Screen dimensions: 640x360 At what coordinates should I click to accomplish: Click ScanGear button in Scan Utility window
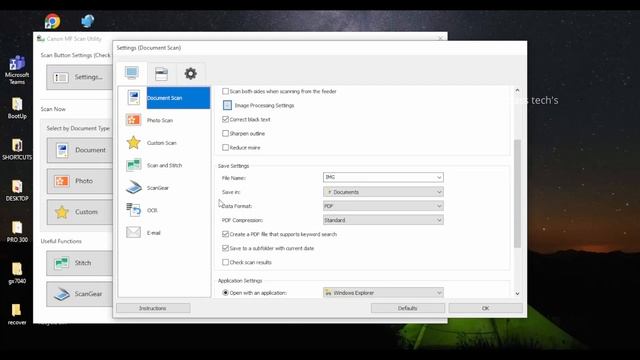[x=80, y=294]
